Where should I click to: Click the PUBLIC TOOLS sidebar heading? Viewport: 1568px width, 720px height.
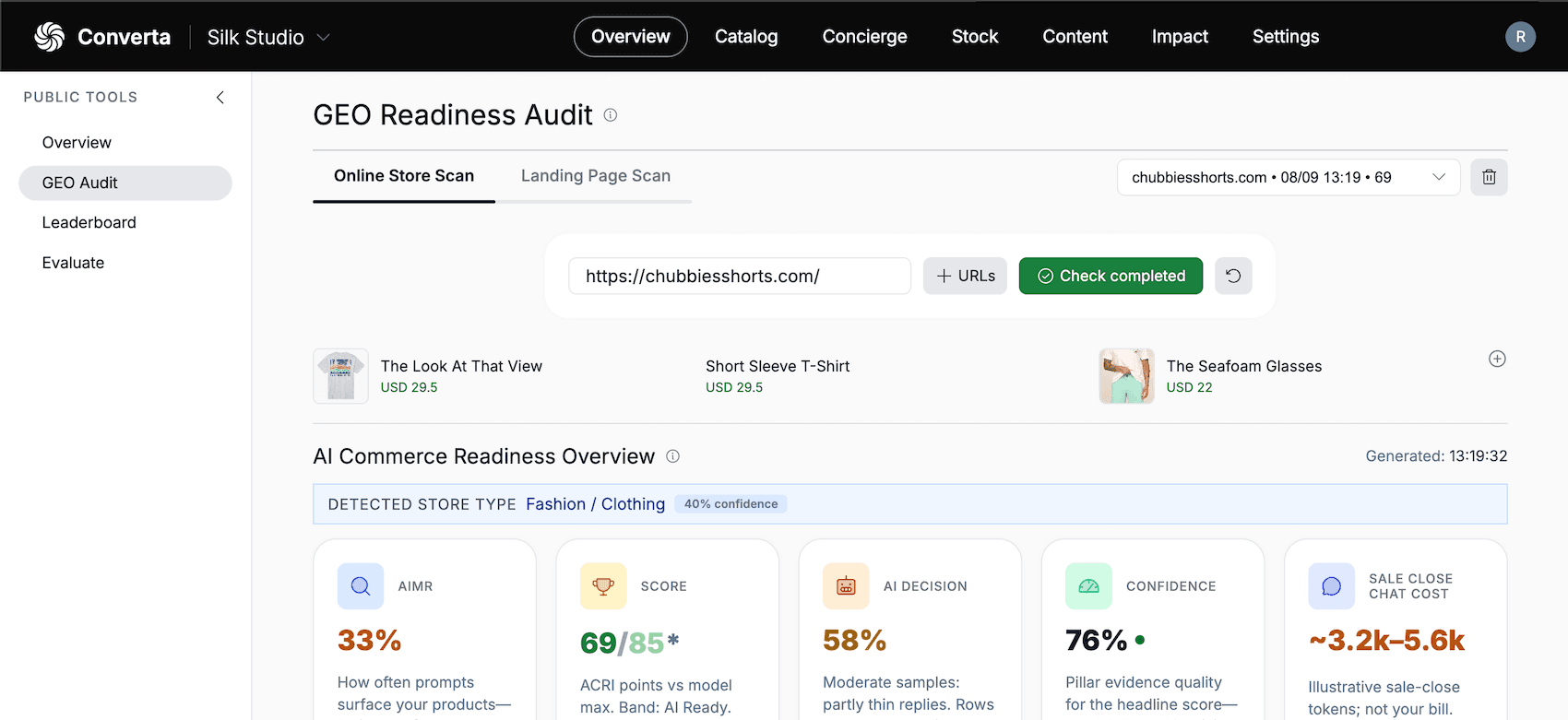80,97
